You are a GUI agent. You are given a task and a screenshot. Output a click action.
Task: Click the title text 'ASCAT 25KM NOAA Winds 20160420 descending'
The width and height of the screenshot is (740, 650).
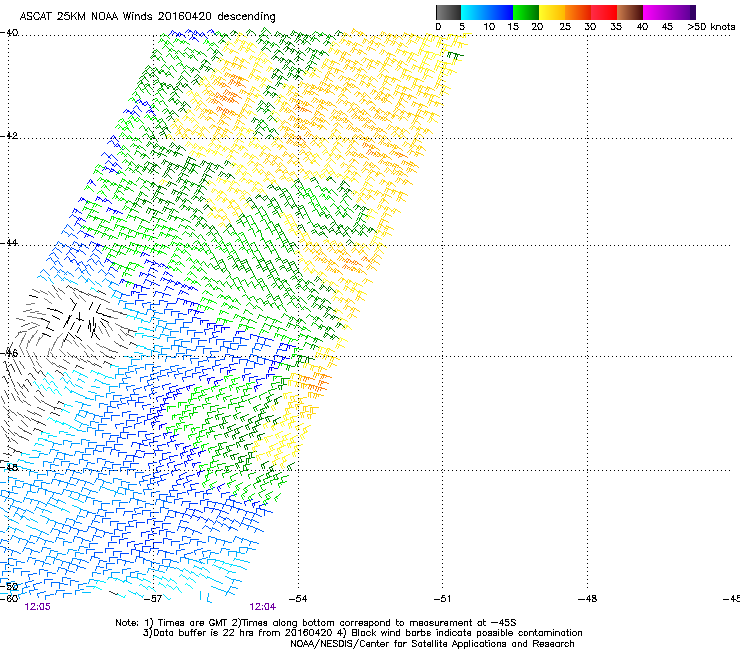pos(147,16)
